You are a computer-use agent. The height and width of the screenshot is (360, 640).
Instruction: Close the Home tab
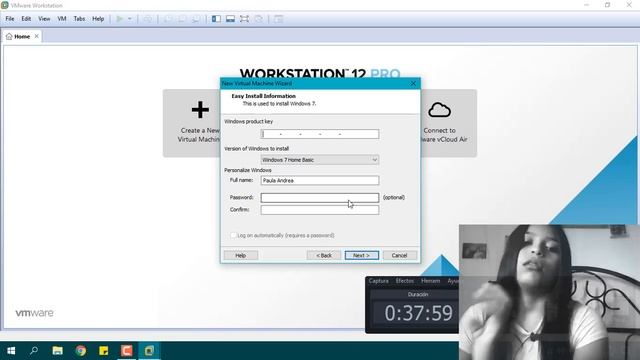click(x=37, y=36)
